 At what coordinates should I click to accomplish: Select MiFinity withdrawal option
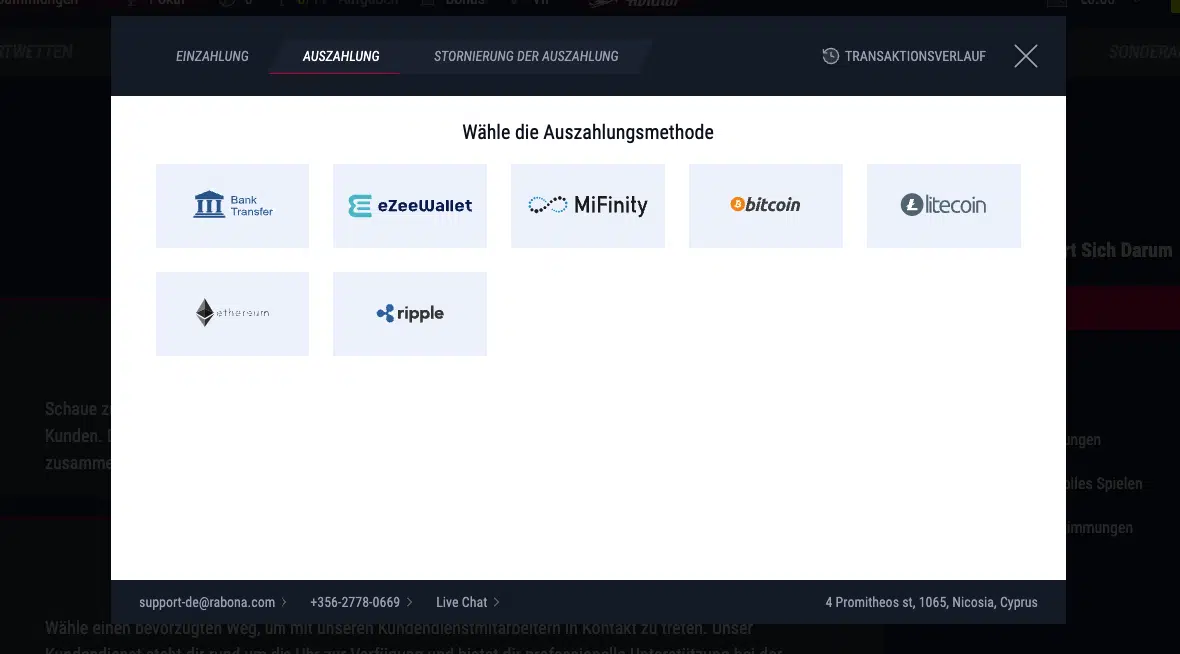pos(588,205)
